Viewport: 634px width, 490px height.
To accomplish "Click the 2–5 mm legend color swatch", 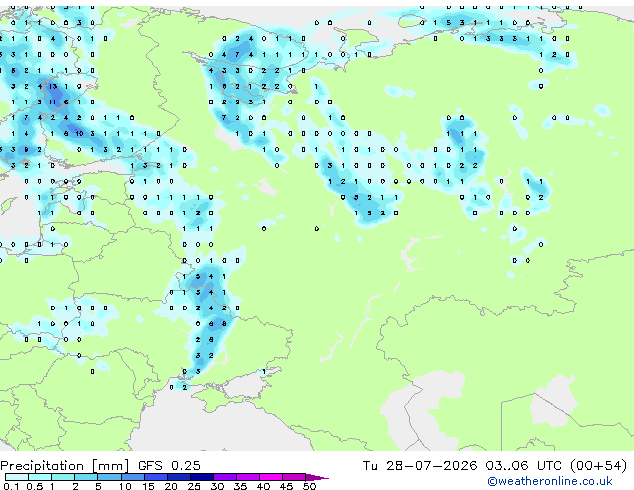I will (x=86, y=477).
